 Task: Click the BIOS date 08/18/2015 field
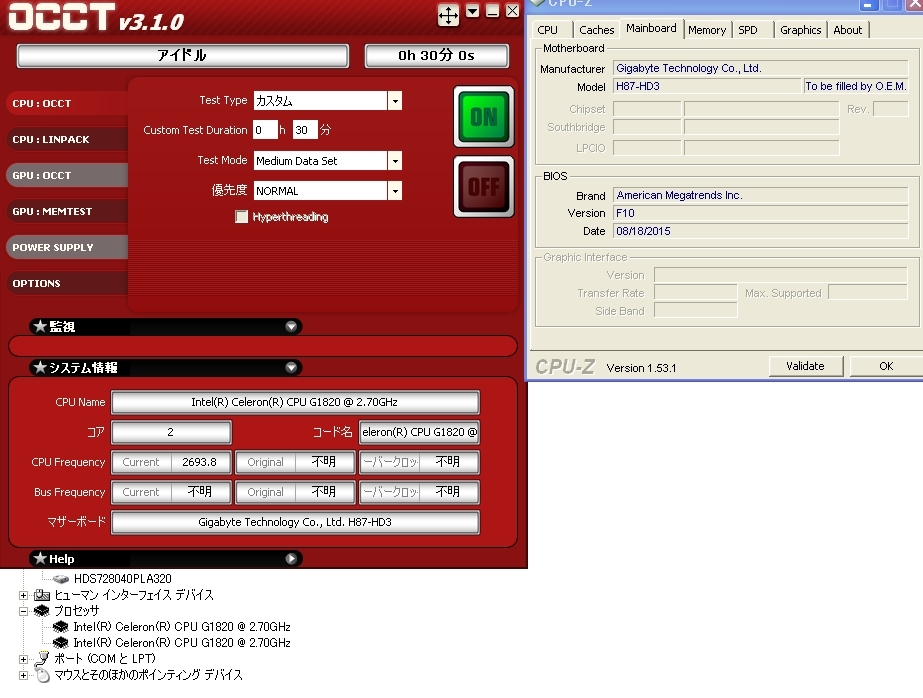[x=761, y=231]
